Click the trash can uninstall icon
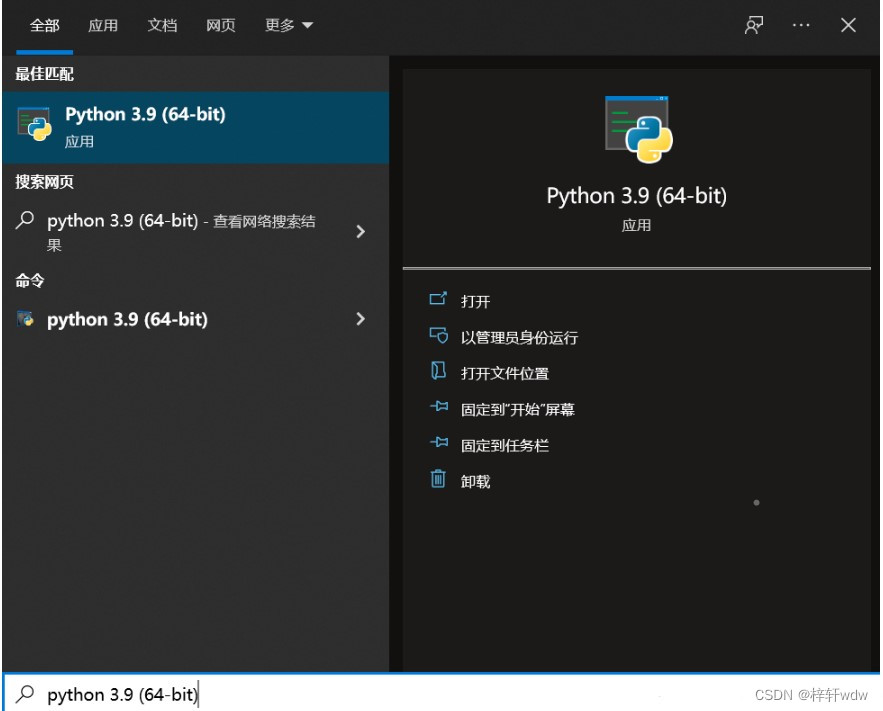 click(438, 479)
